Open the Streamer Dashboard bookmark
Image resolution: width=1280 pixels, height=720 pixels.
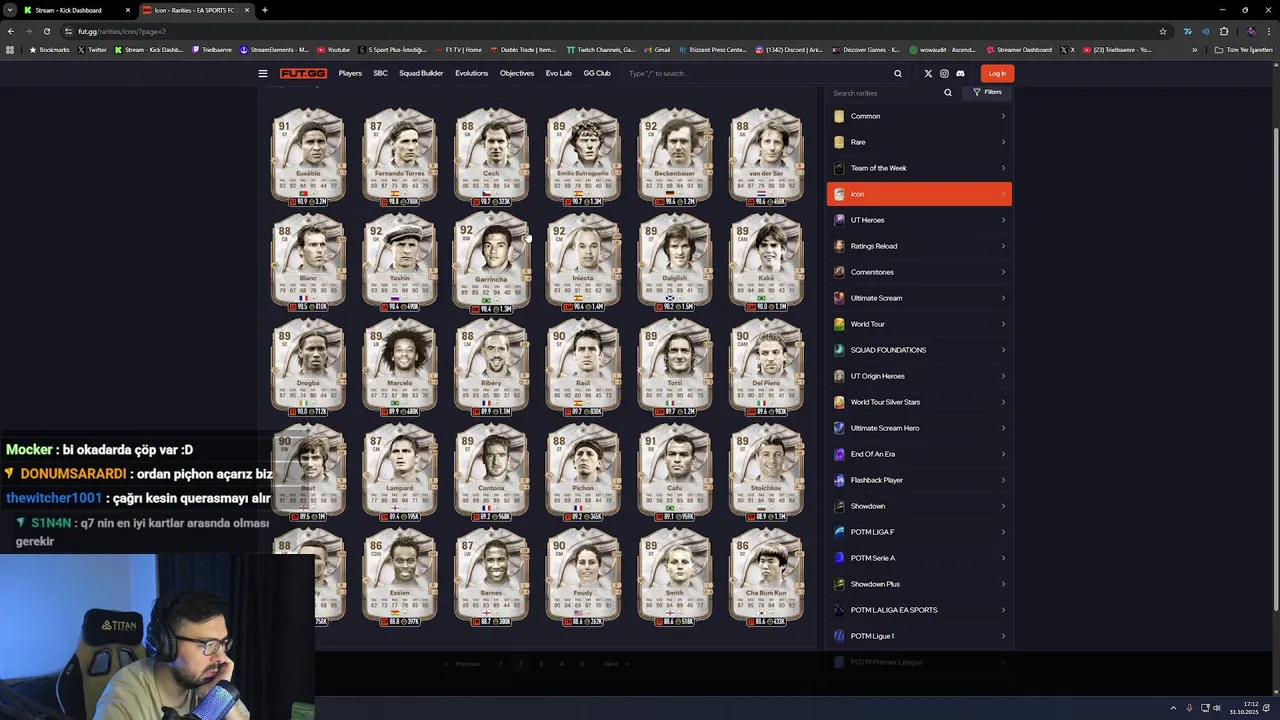tap(1020, 50)
